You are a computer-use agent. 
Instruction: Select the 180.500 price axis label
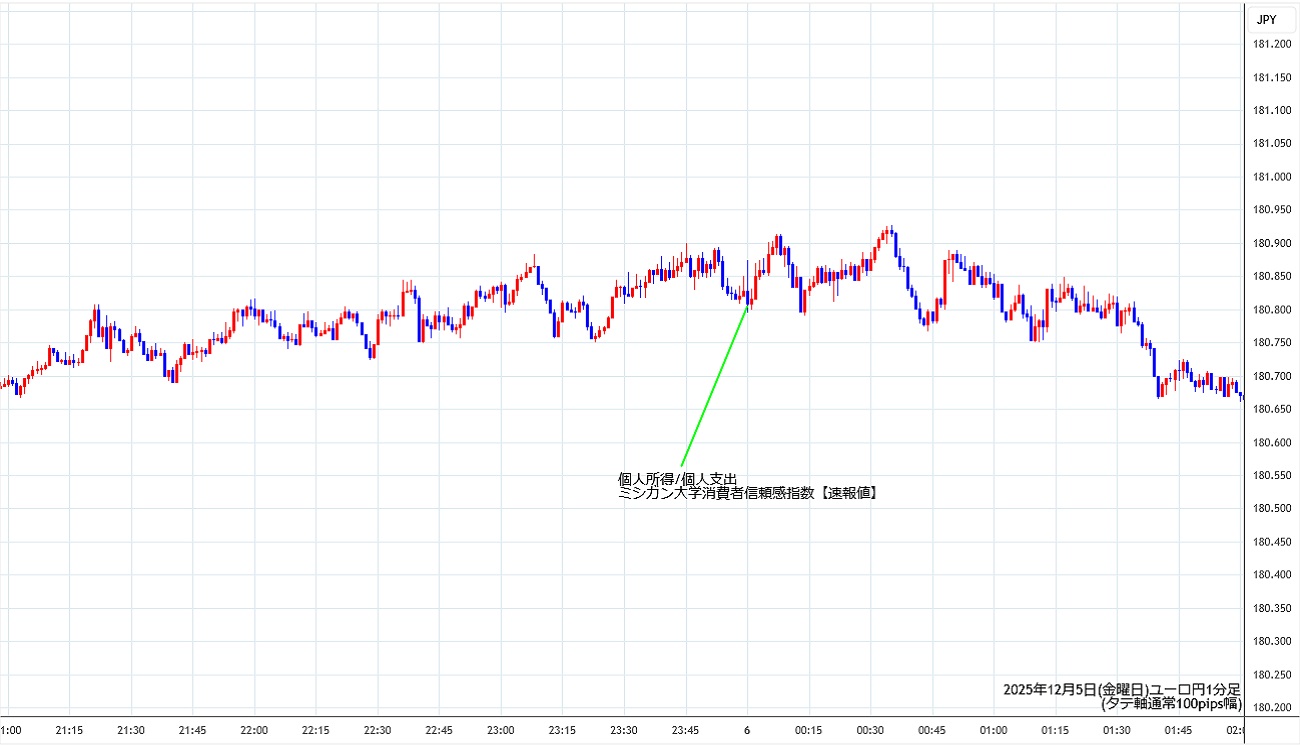1270,508
